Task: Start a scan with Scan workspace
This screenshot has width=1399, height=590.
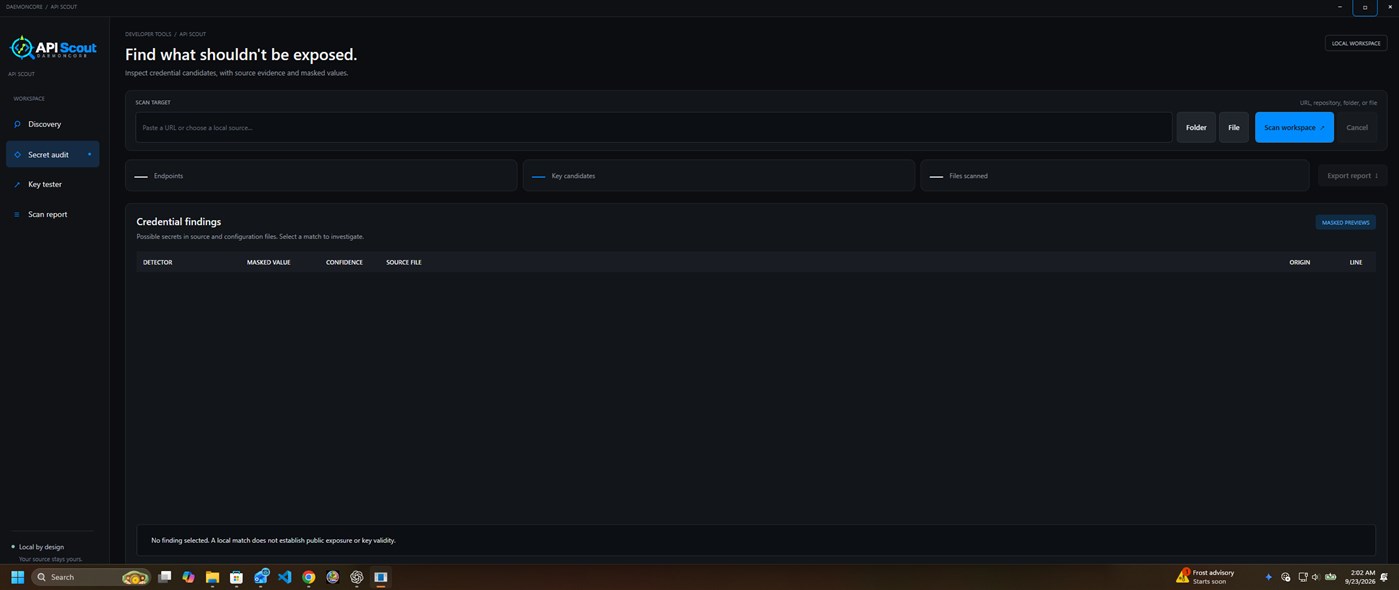Action: tap(1294, 127)
